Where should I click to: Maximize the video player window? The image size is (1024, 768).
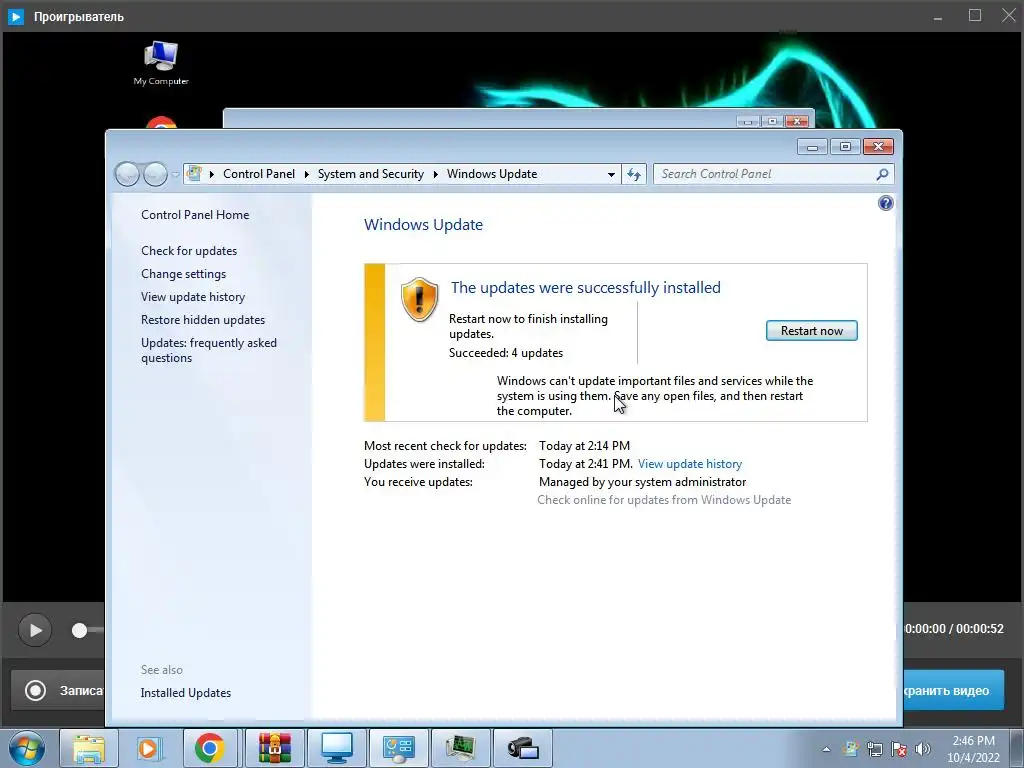tap(975, 16)
